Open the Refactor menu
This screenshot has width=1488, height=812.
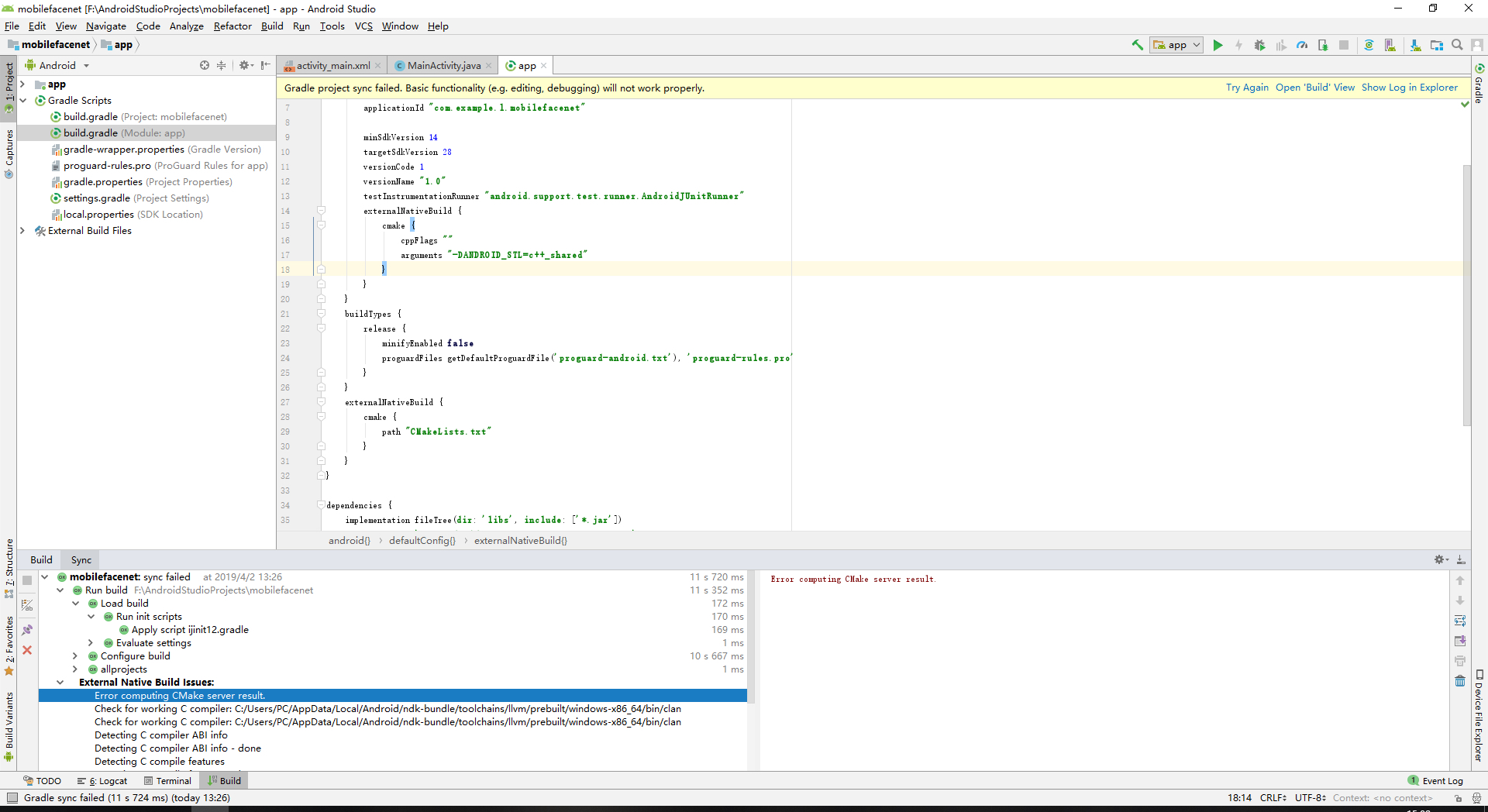232,26
